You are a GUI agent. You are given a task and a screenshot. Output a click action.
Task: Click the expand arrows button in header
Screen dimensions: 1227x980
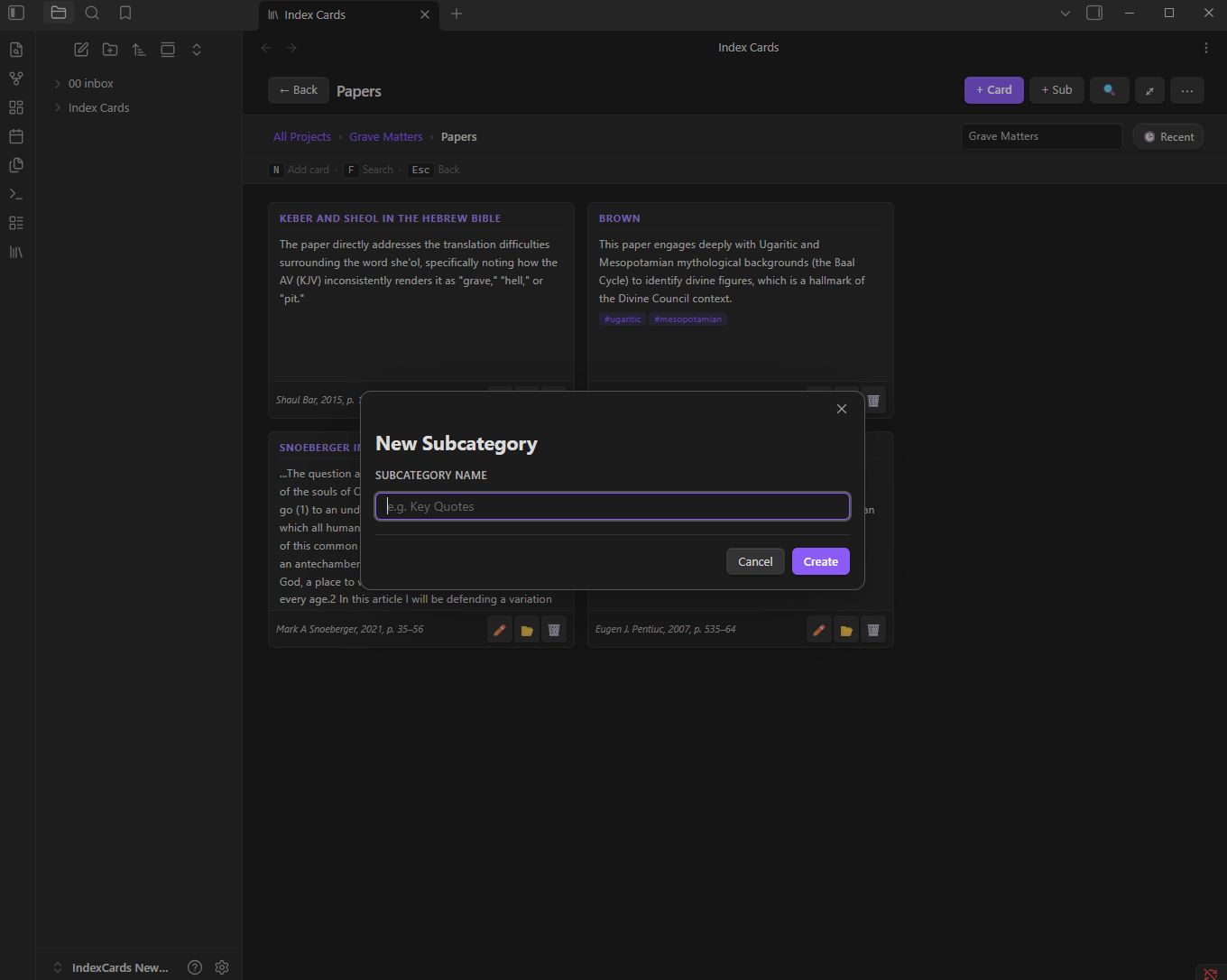pyautogui.click(x=1149, y=90)
